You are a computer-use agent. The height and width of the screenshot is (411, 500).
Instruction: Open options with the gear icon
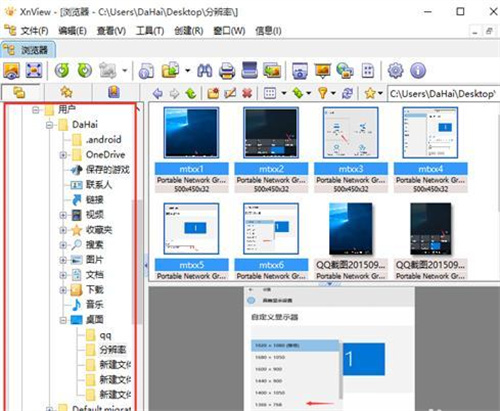395,71
